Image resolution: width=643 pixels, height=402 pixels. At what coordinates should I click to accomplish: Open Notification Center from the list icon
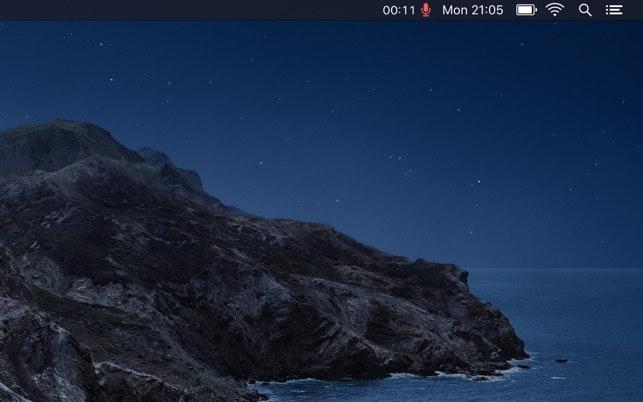coord(614,10)
